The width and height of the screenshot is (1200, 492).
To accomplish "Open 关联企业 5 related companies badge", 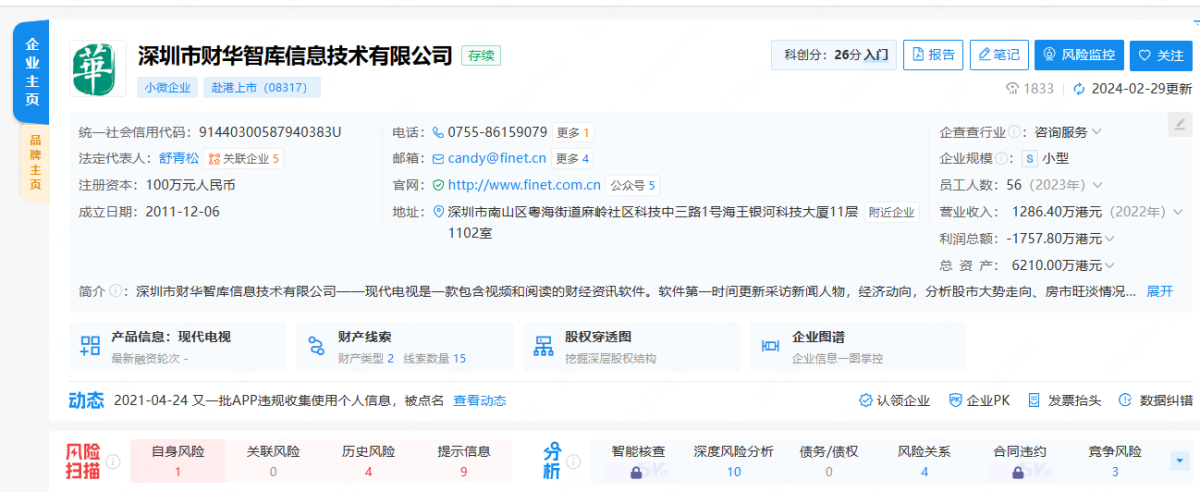I will (244, 158).
